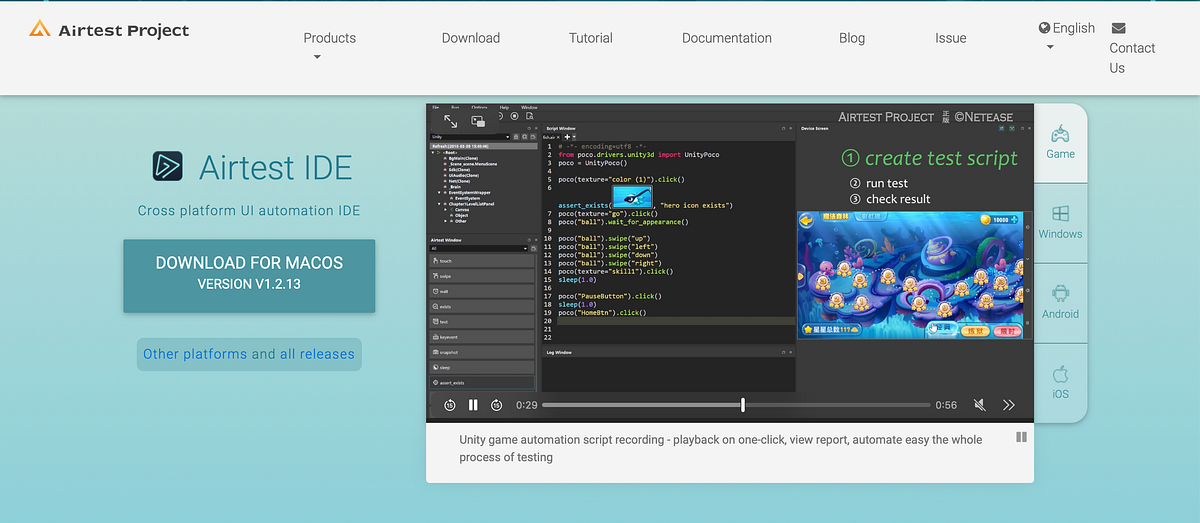Open the Documentation nav item
Screen dimensions: 1200x523
click(727, 38)
